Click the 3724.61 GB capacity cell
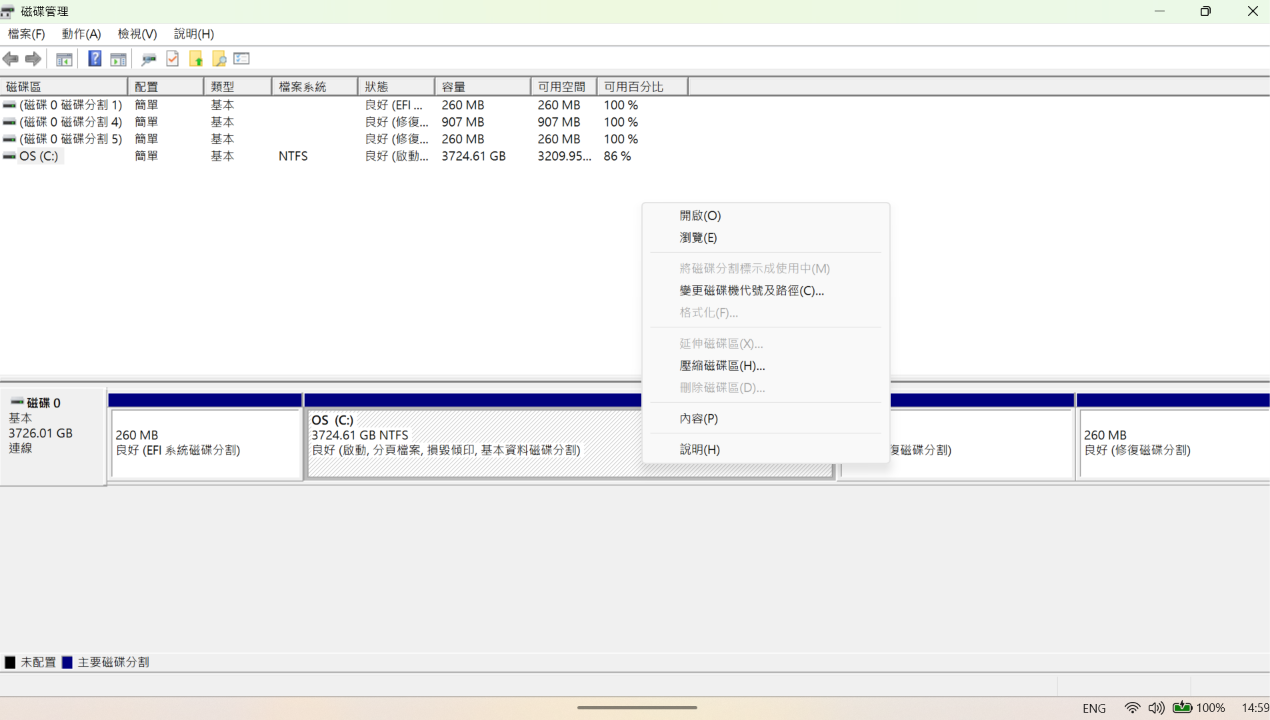The height and width of the screenshot is (720, 1270). click(x=474, y=156)
